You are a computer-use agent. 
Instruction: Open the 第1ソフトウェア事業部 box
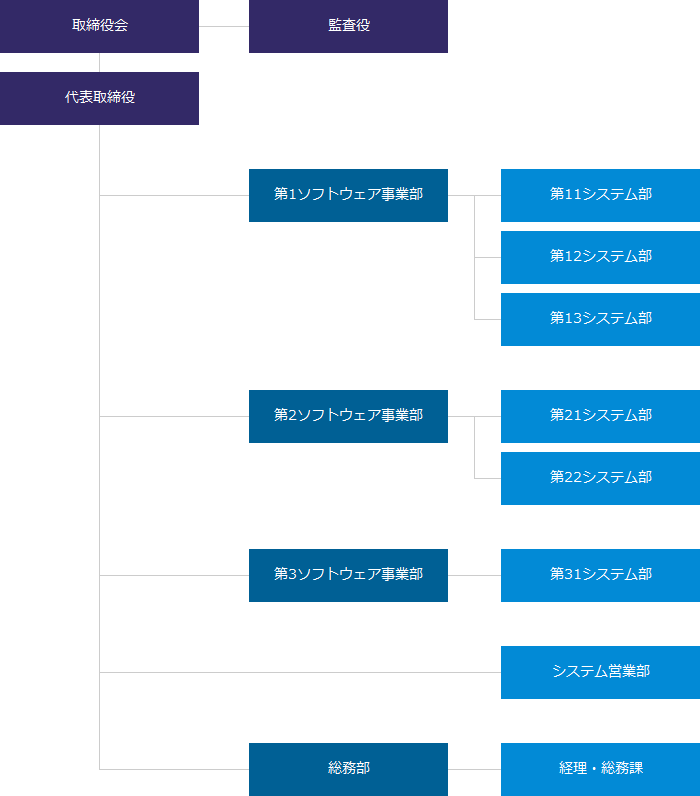[348, 195]
